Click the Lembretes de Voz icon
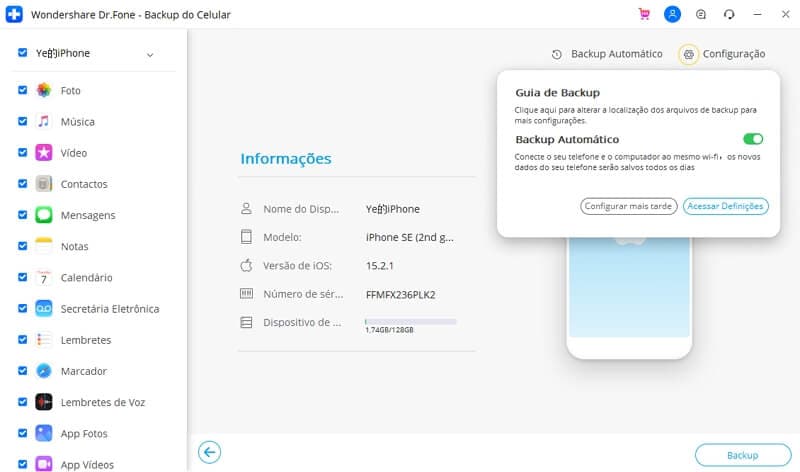The image size is (800, 472). [x=44, y=402]
